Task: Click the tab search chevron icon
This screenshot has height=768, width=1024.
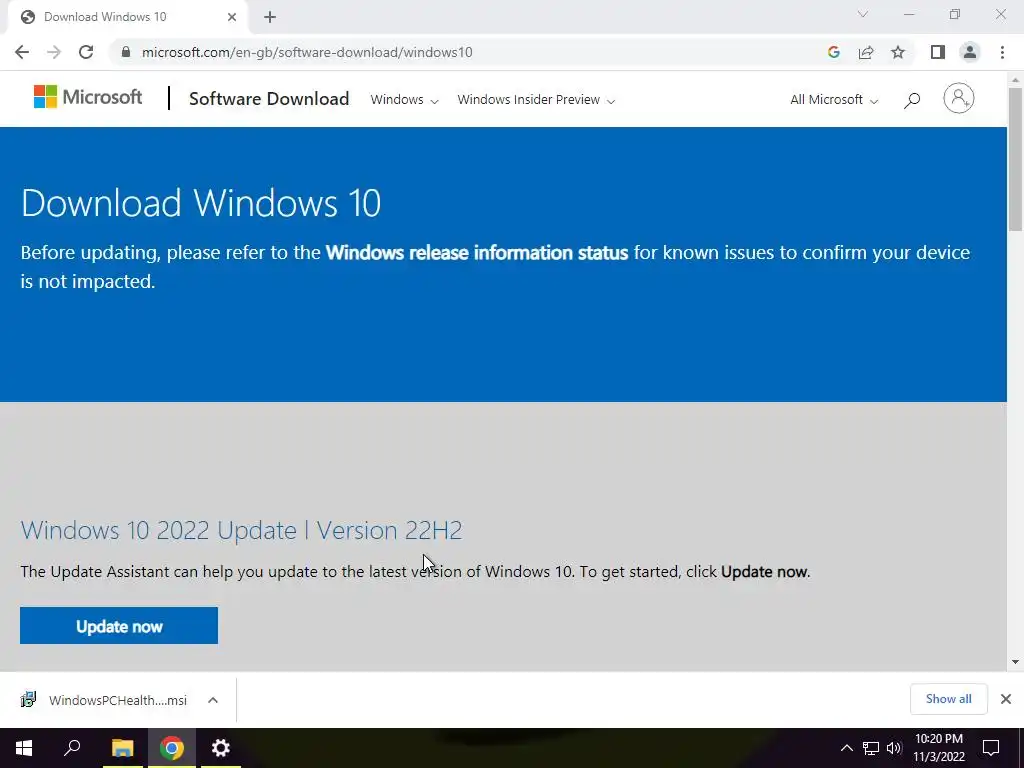Action: point(863,14)
